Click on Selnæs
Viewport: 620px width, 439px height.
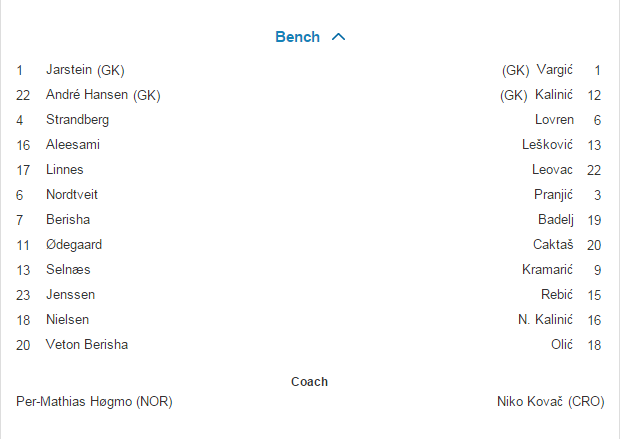coord(68,270)
